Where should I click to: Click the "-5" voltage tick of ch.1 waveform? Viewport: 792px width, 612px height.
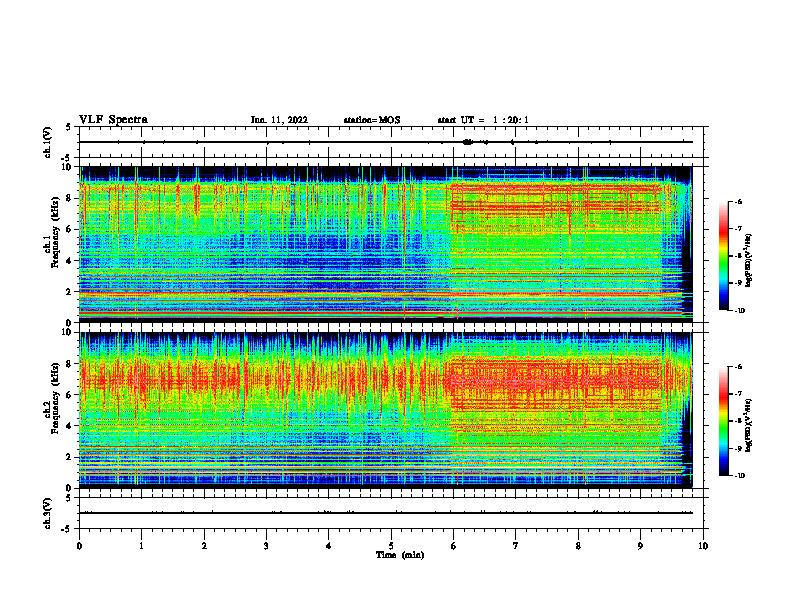coord(67,158)
